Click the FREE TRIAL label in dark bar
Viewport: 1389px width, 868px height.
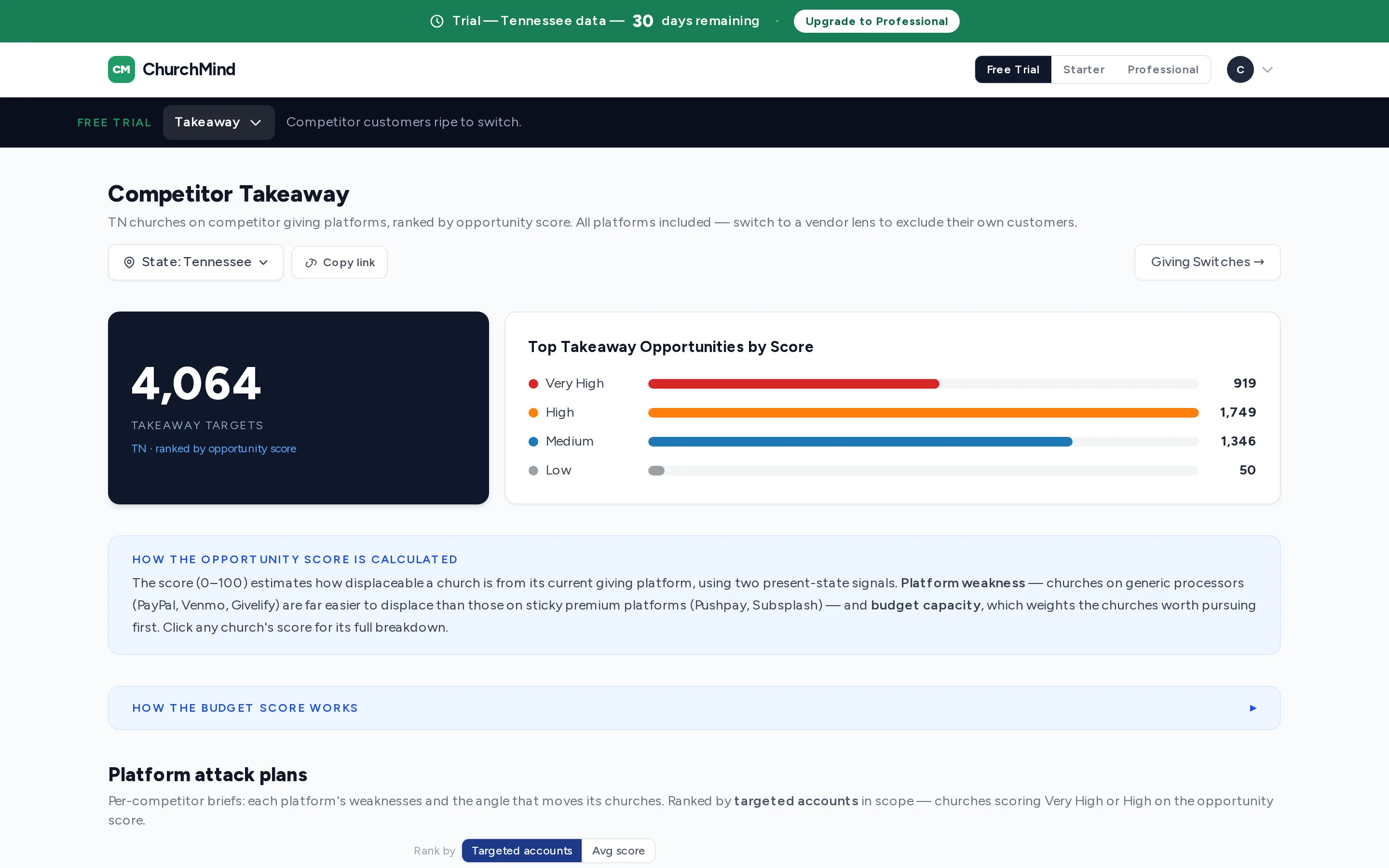tap(114, 122)
